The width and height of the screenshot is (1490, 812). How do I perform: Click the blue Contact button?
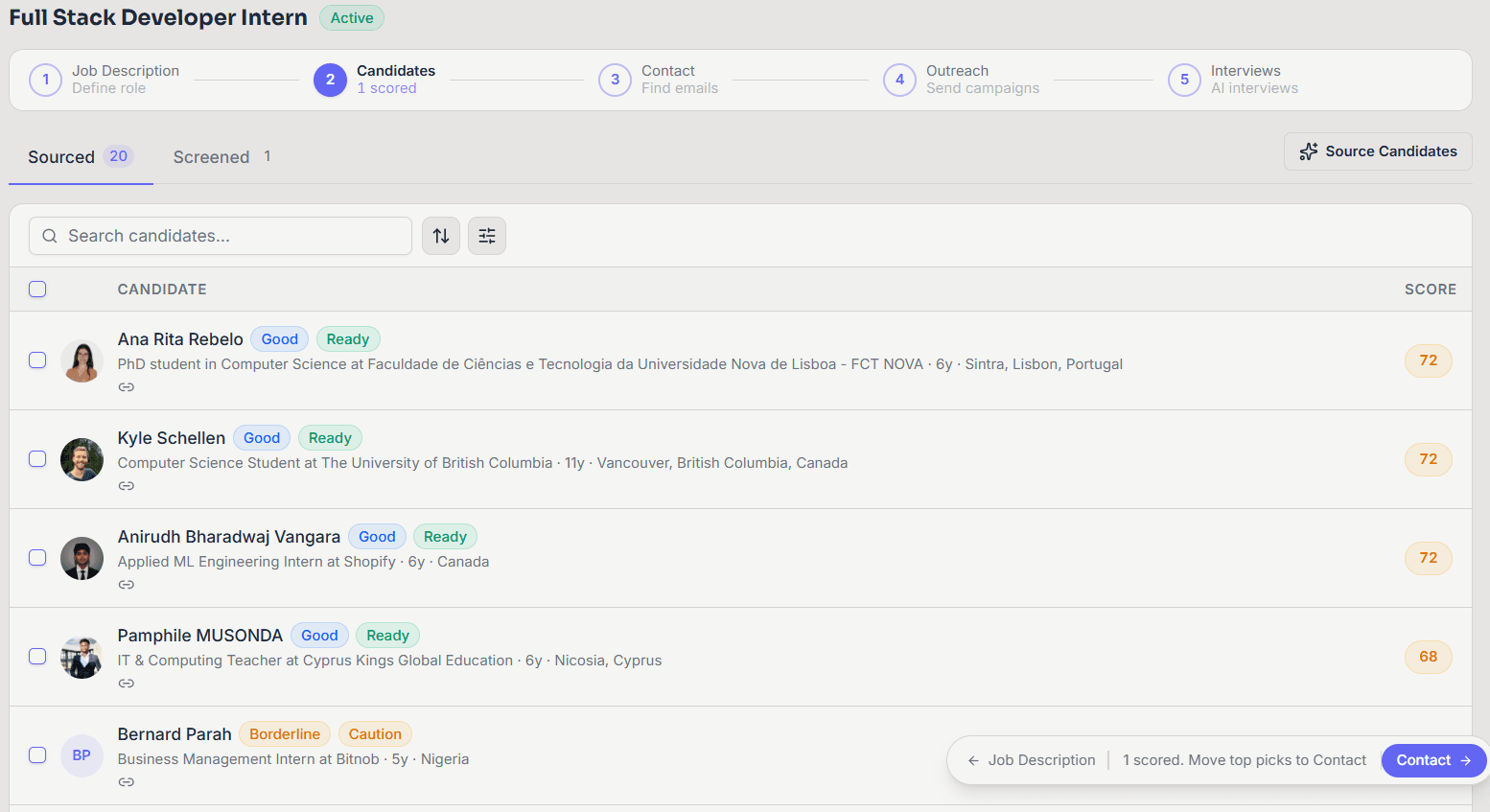coord(1433,760)
